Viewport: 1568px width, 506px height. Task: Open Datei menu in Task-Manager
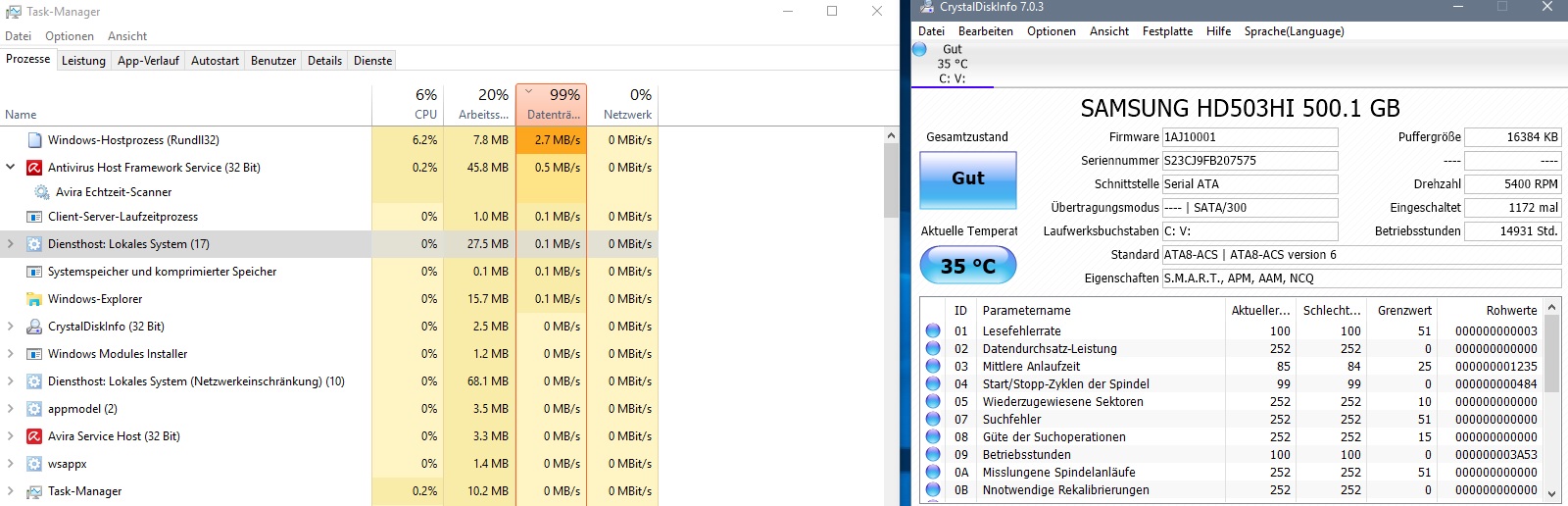(18, 36)
